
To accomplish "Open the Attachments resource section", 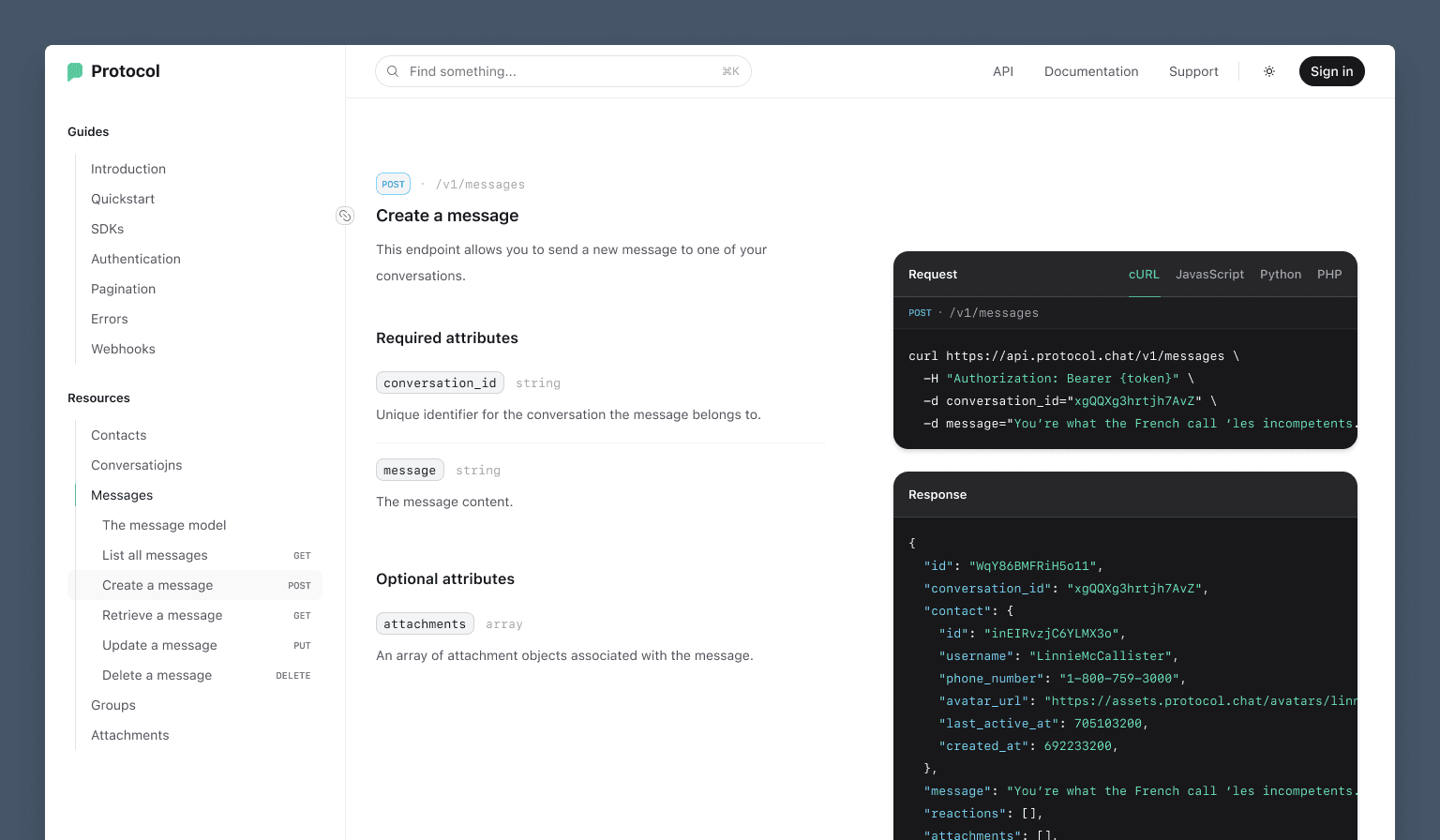I will [129, 735].
